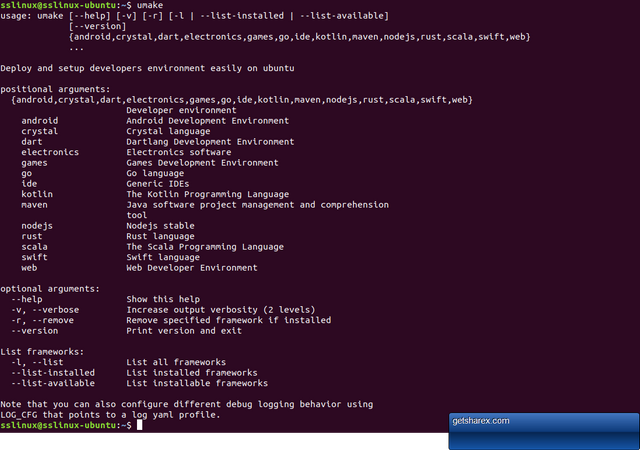
Task: Click the text 'Developer environment'
Action: (181, 110)
